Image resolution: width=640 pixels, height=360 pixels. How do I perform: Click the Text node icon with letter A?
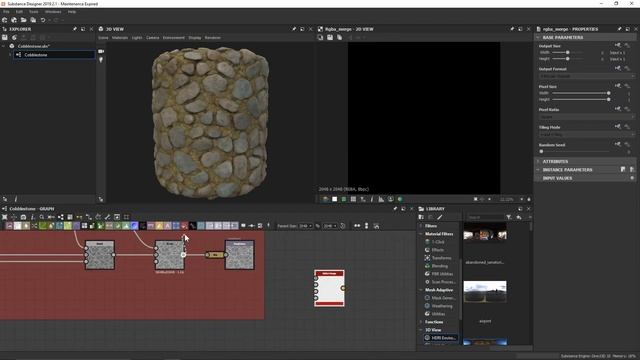tap(167, 226)
